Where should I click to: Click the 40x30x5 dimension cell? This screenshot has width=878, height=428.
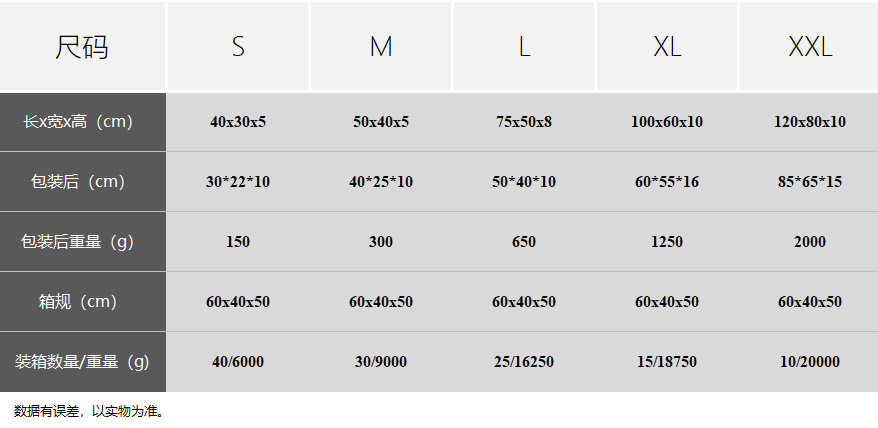pos(238,122)
